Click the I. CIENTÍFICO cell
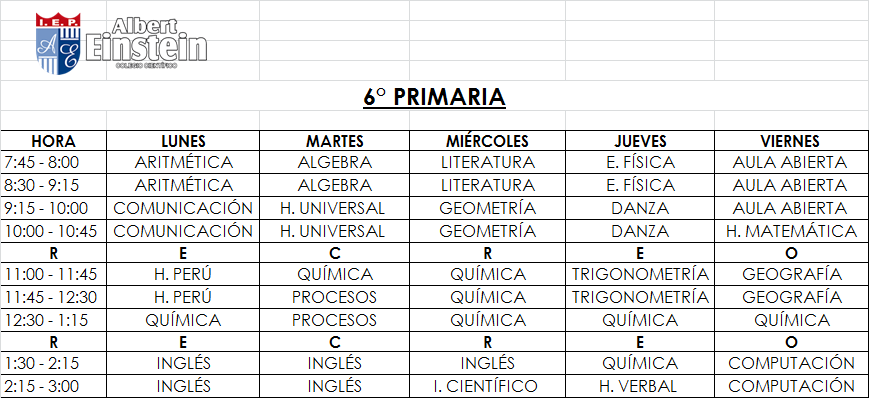The width and height of the screenshot is (885, 407). pos(487,386)
